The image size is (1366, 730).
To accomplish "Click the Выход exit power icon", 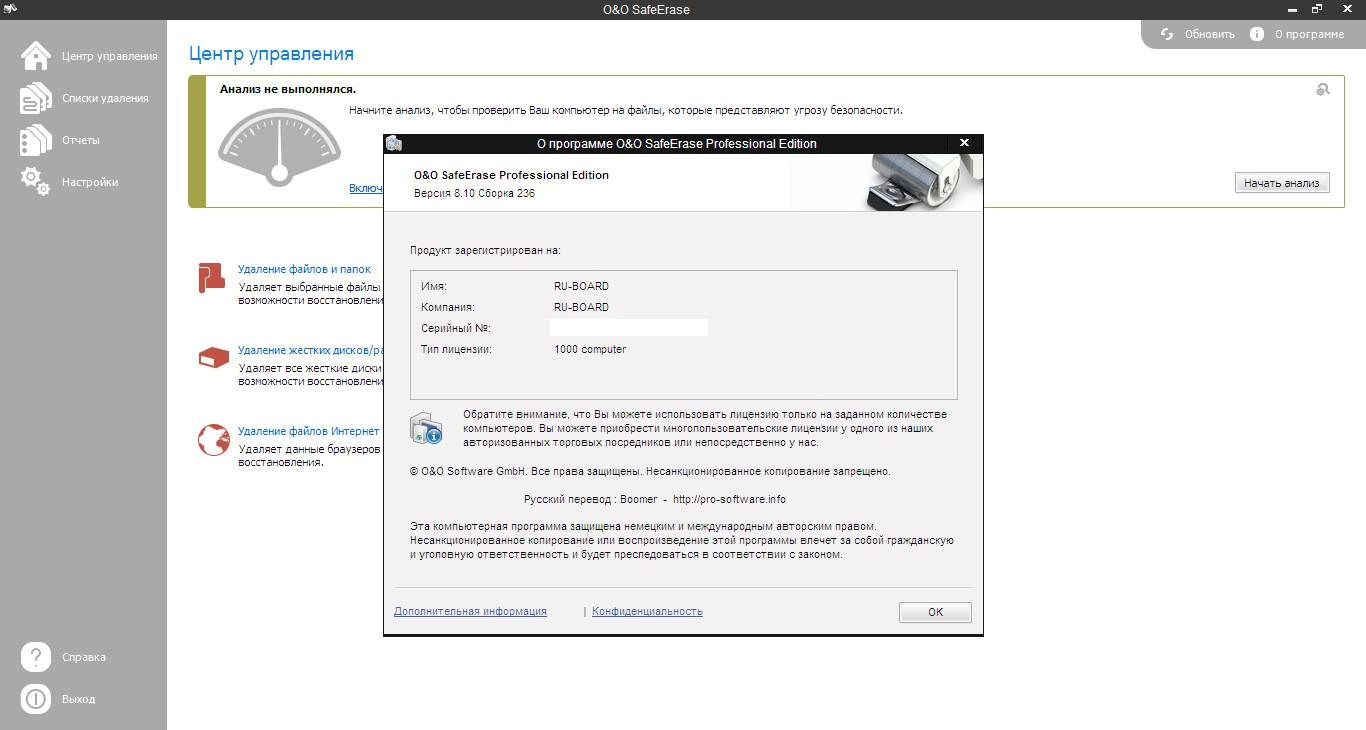I will tap(36, 699).
